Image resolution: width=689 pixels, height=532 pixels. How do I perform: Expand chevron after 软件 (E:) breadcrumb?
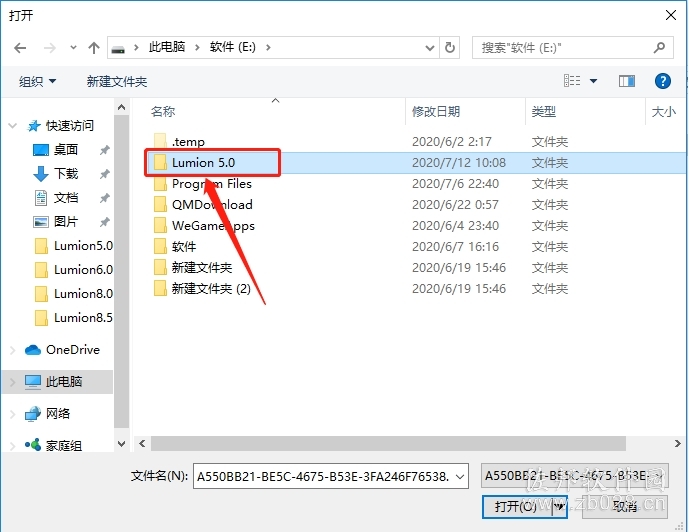pos(268,47)
